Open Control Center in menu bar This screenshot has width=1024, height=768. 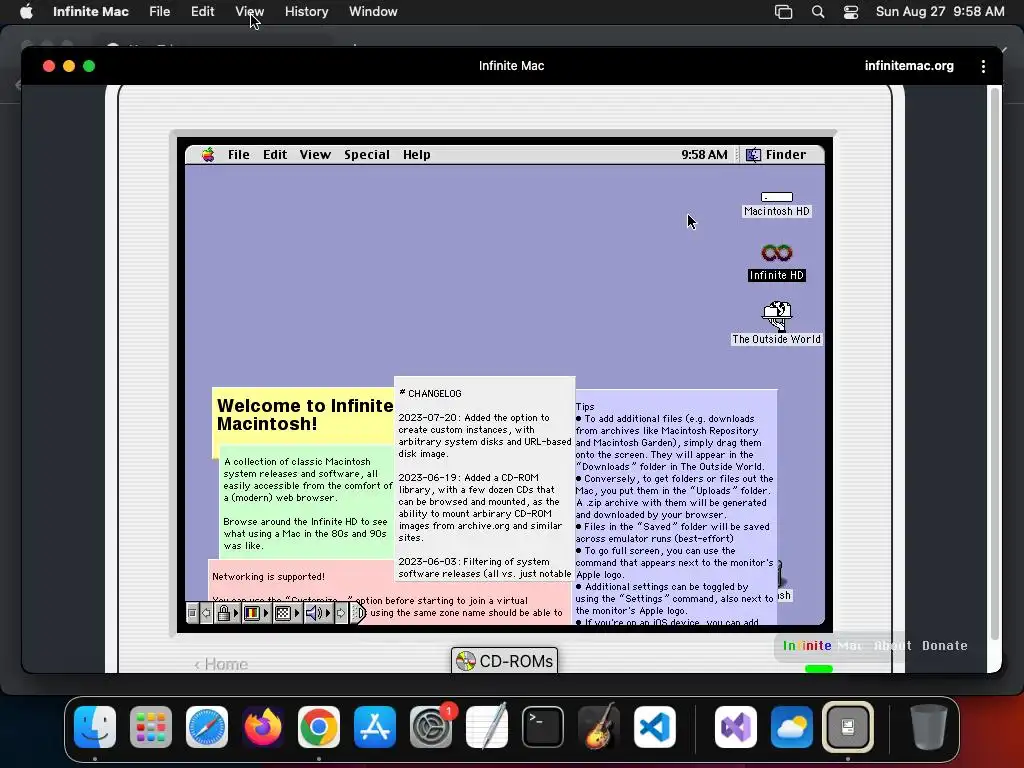tap(850, 12)
